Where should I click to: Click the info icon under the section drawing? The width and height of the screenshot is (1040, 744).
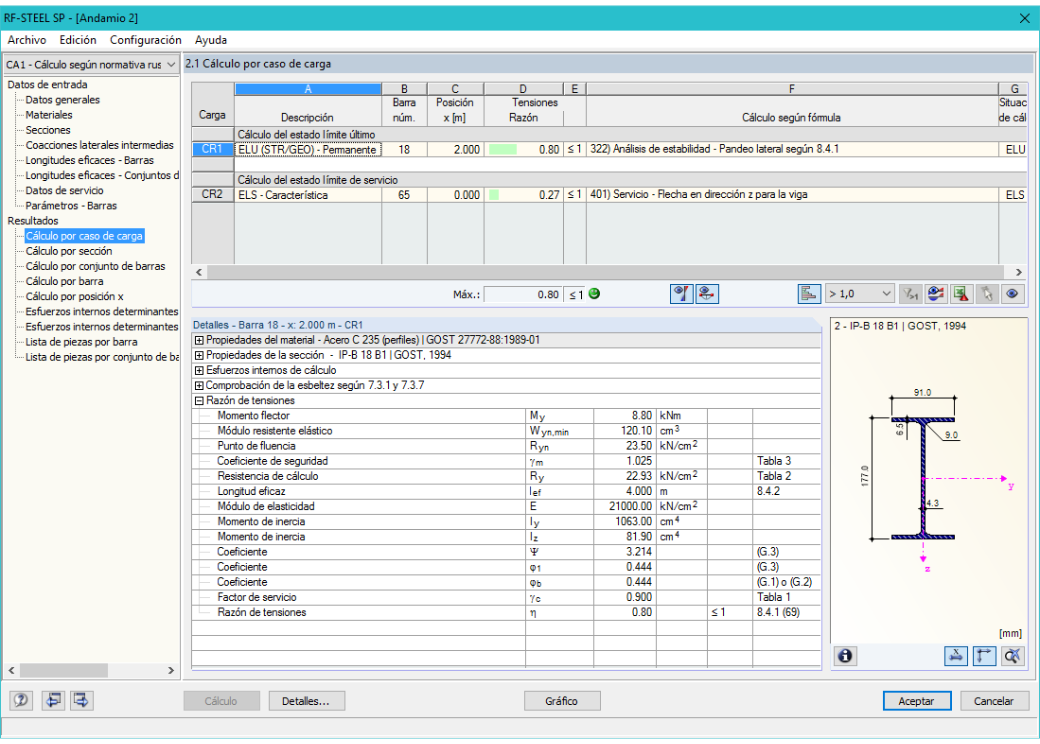845,656
